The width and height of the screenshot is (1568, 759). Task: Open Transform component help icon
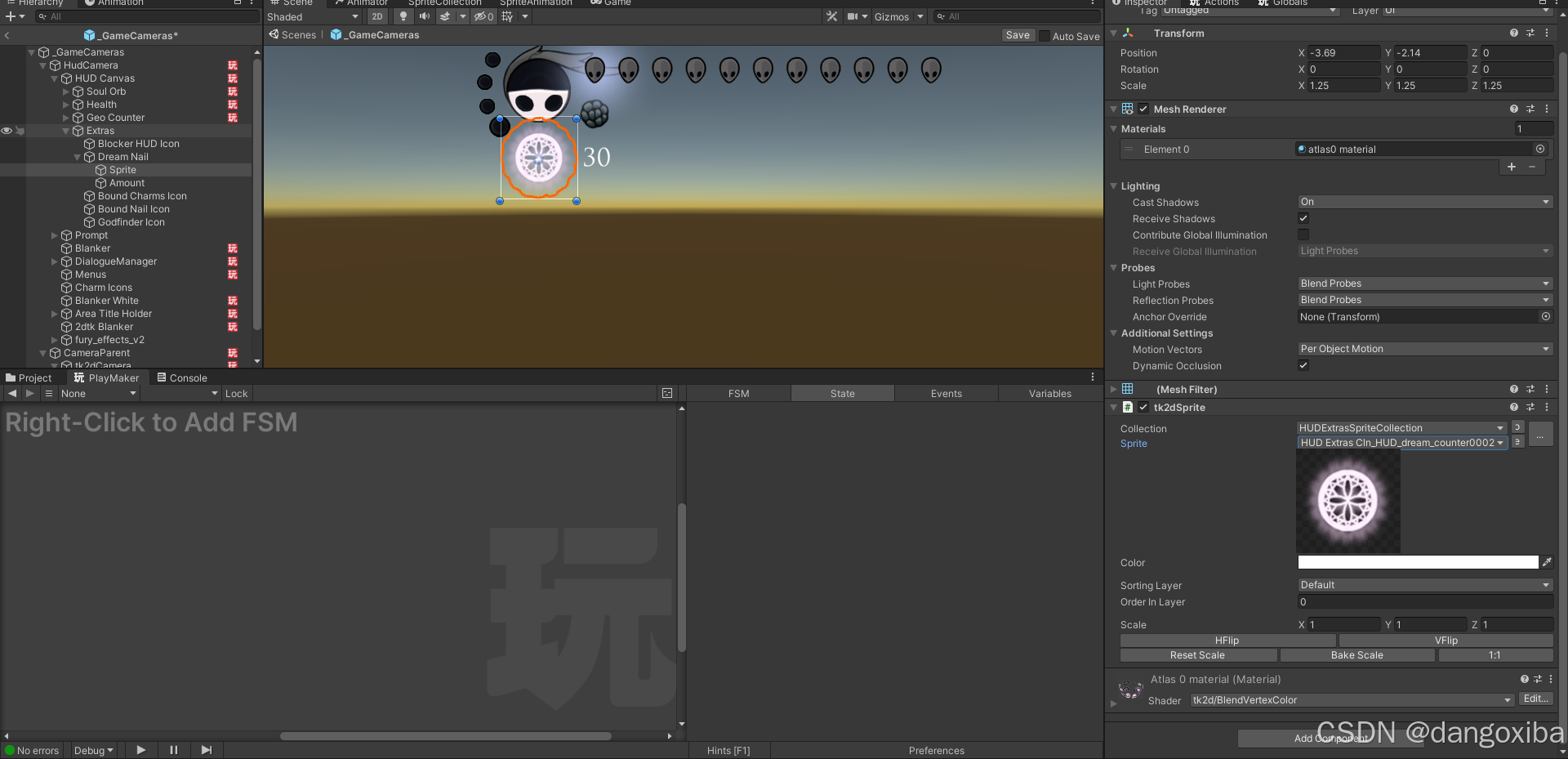(1514, 33)
